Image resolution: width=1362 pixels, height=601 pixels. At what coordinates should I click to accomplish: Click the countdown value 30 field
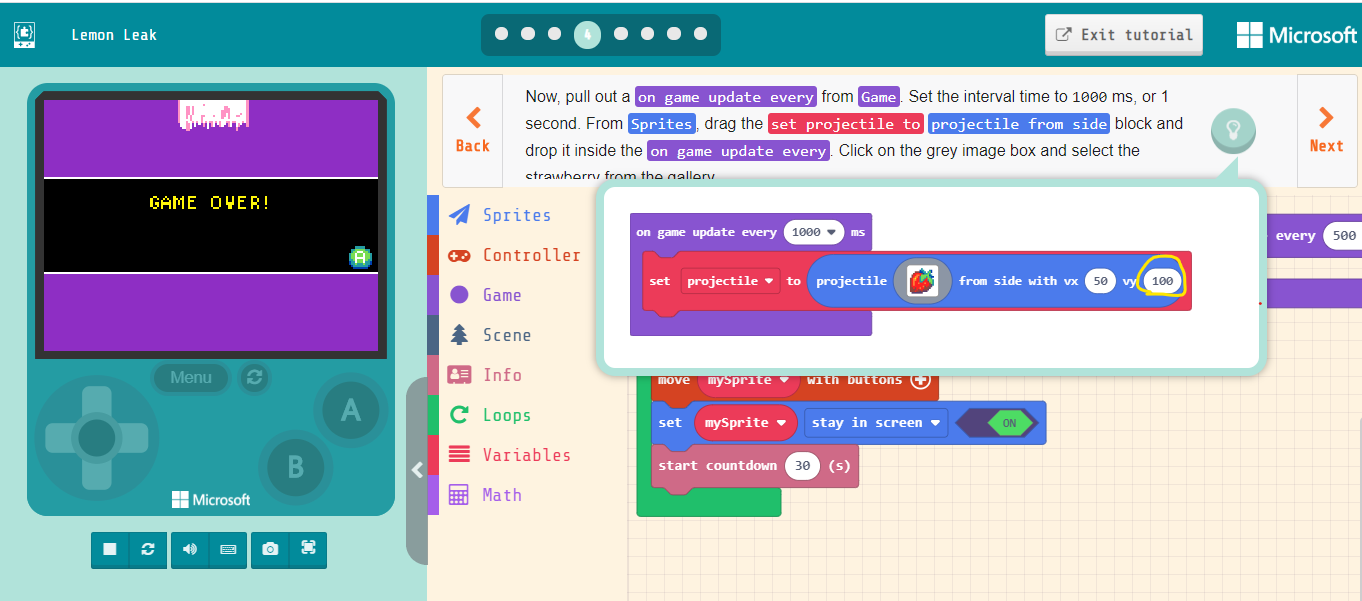point(802,466)
